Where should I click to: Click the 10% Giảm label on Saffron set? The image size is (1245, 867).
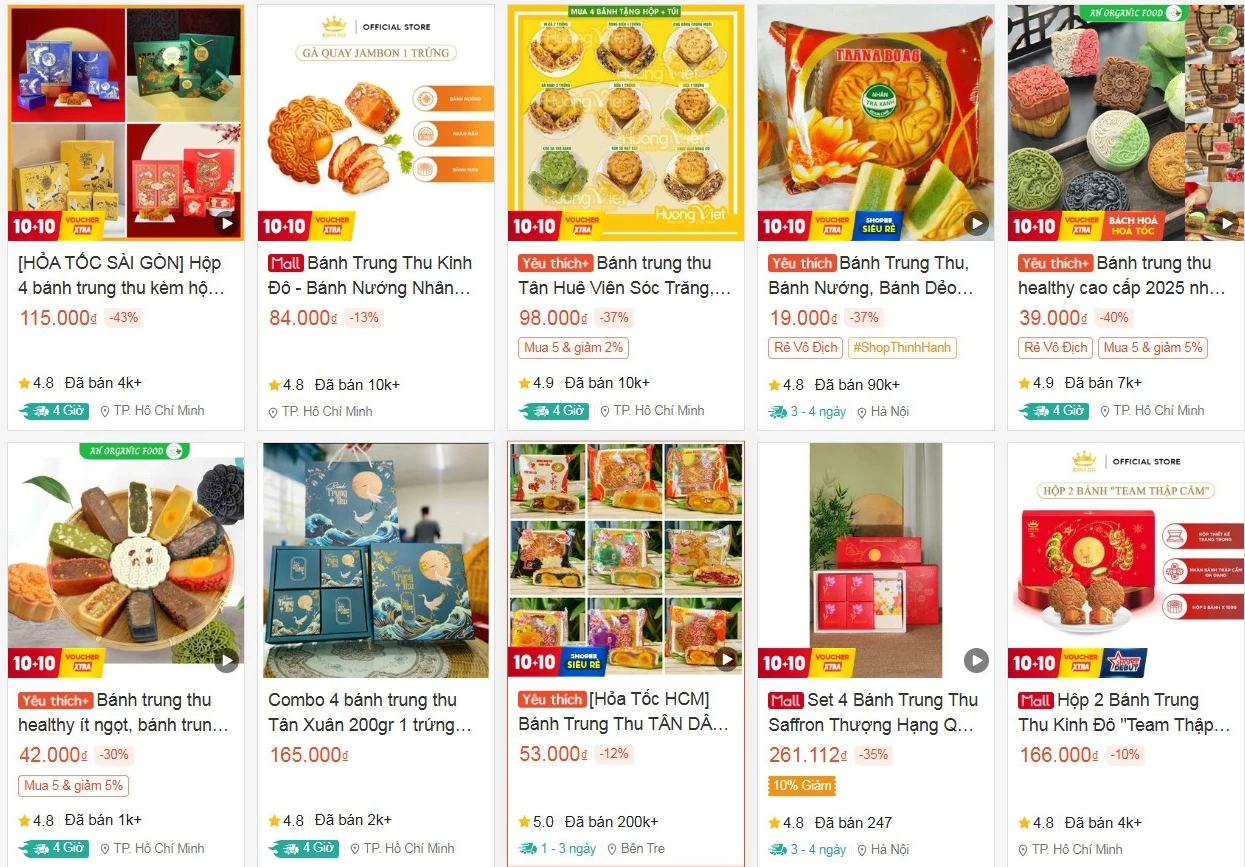pyautogui.click(x=802, y=786)
